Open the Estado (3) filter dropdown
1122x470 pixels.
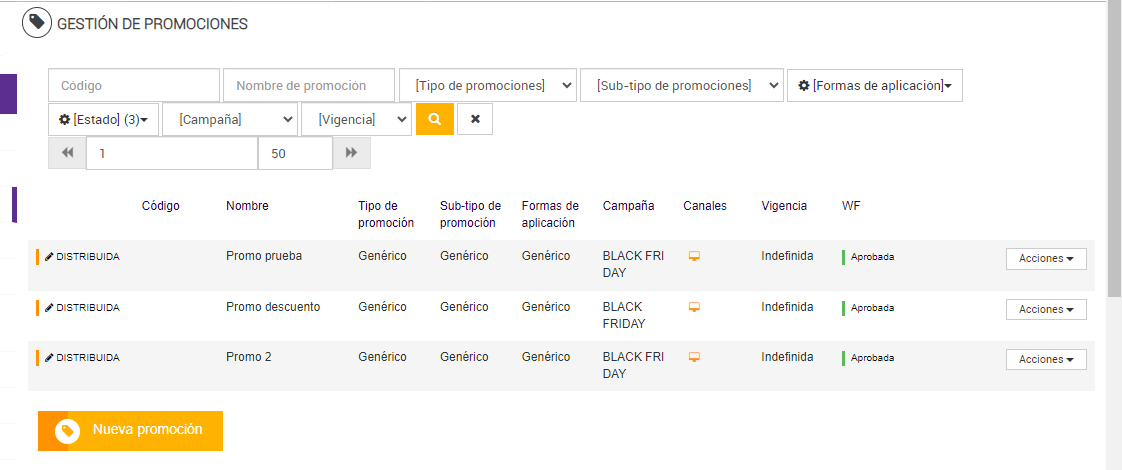tap(104, 119)
